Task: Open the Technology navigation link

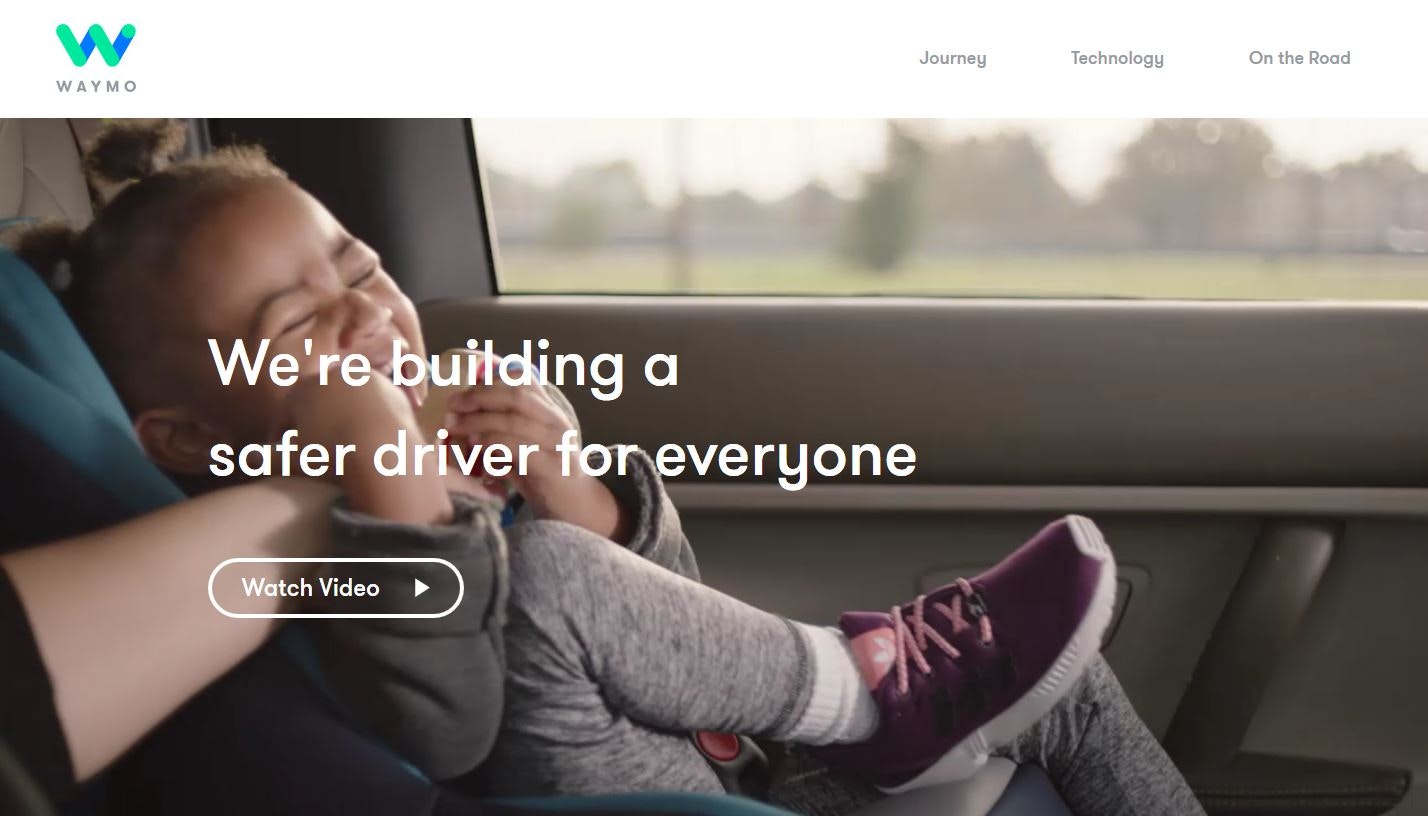Action: (1117, 58)
